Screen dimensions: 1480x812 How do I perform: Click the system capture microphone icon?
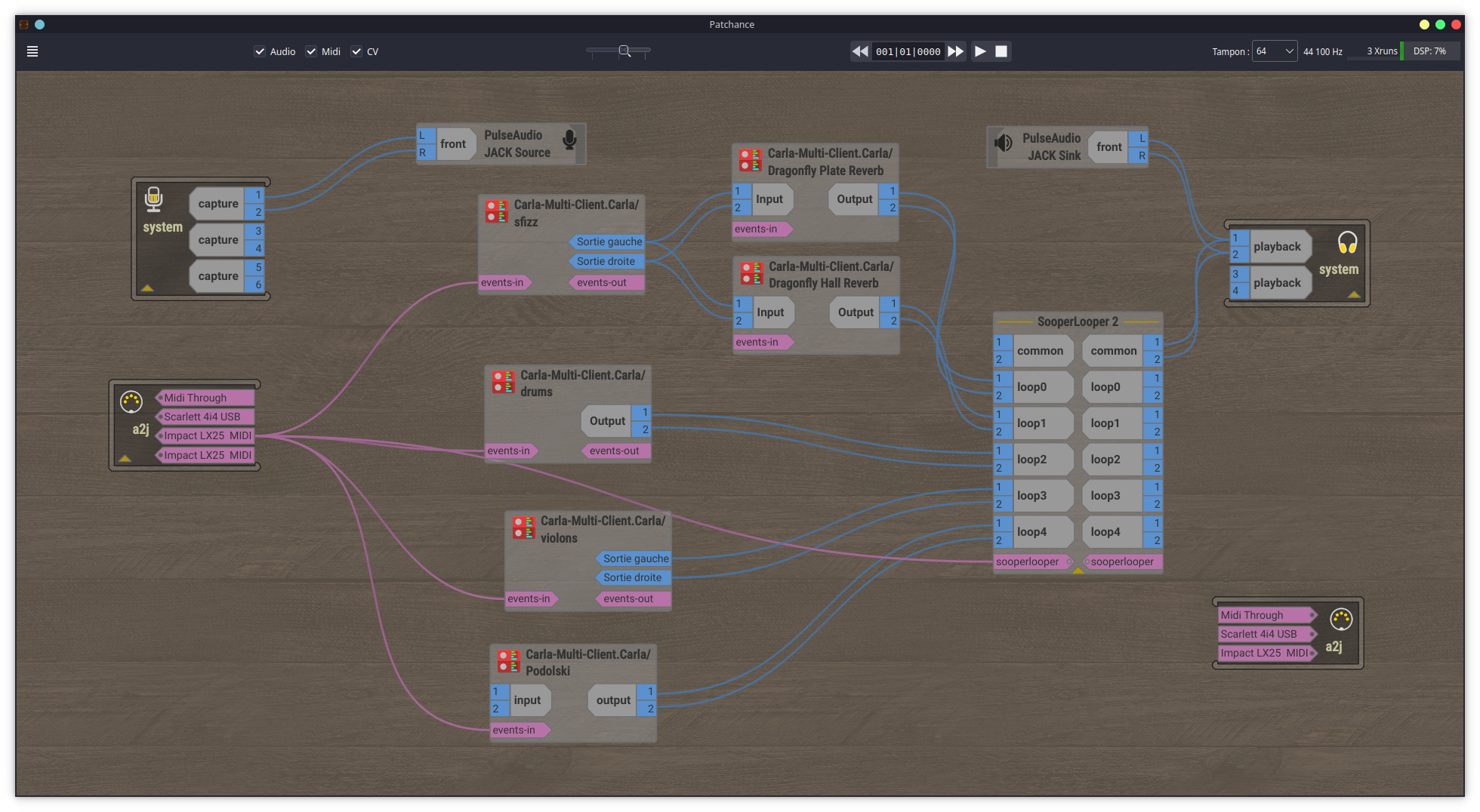153,198
